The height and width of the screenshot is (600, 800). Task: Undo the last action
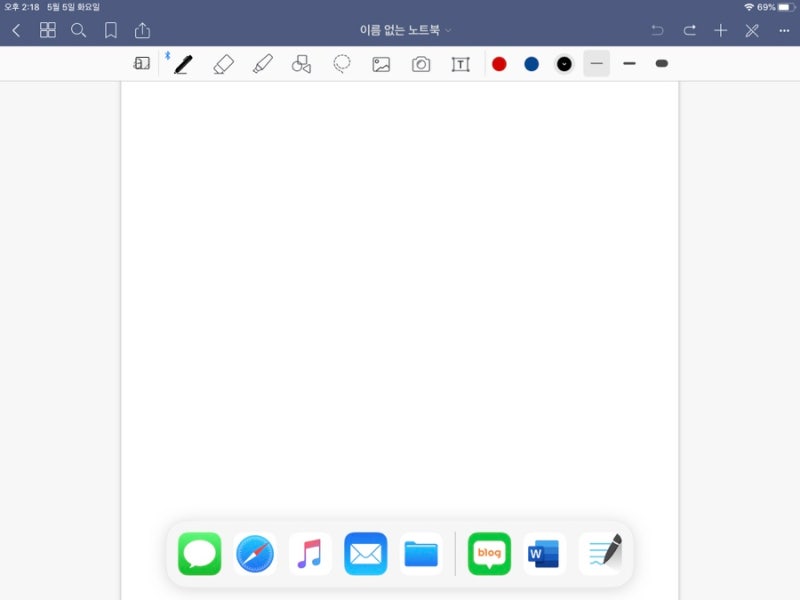tap(657, 31)
